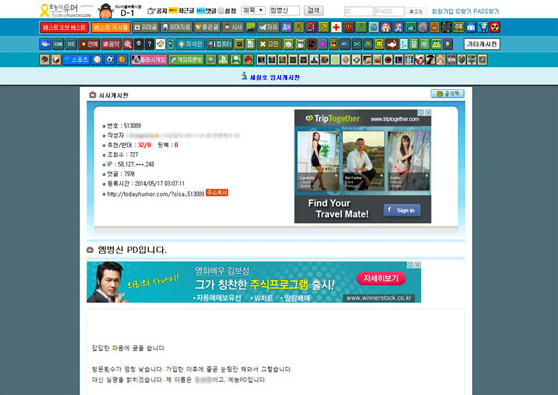Open the pink 플래시게임 board

click(149, 59)
